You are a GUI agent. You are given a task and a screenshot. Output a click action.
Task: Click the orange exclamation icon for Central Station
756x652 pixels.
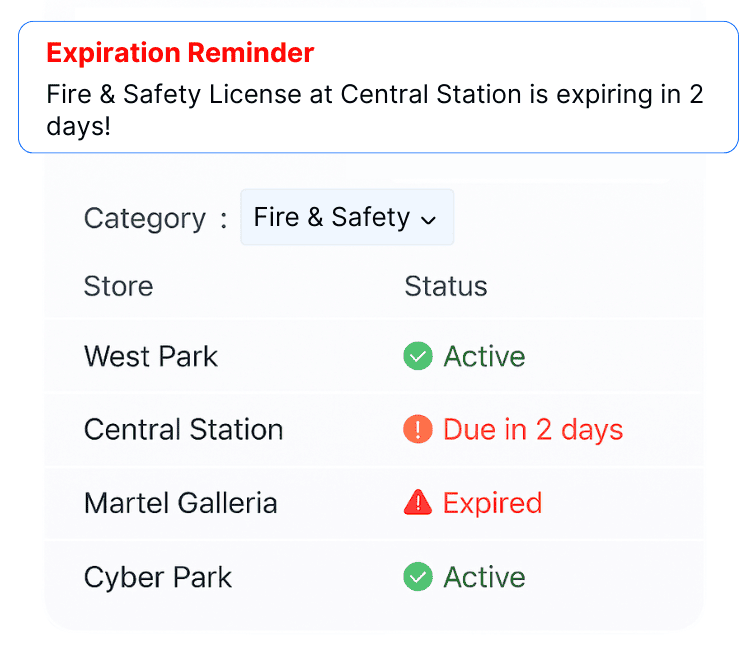[x=417, y=430]
